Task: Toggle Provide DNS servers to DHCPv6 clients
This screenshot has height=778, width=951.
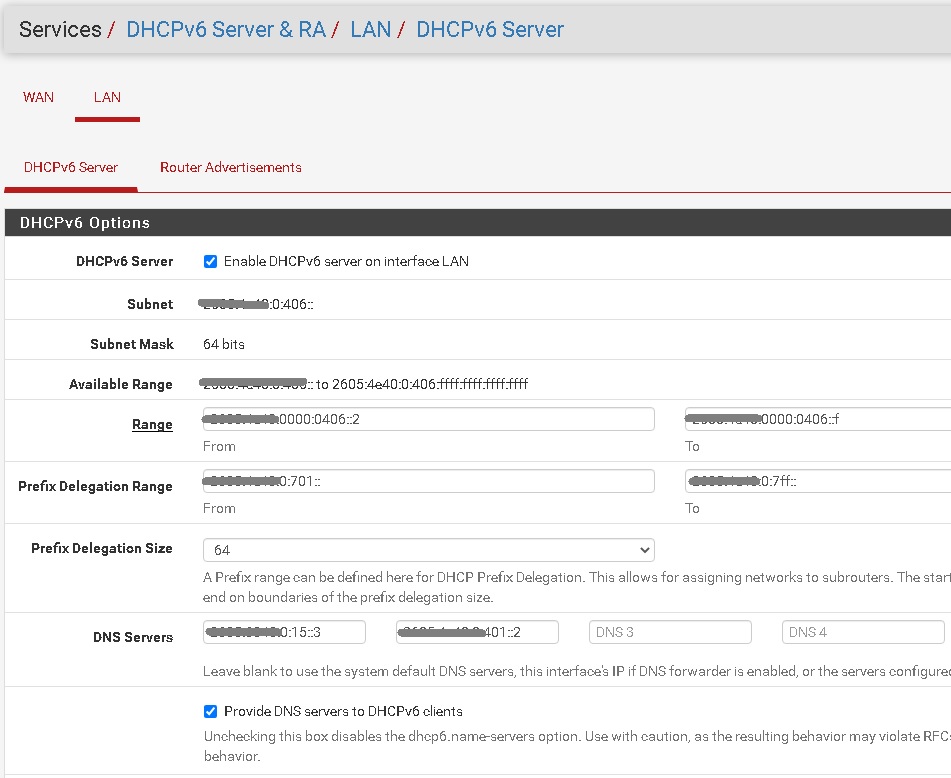Action: [x=210, y=711]
